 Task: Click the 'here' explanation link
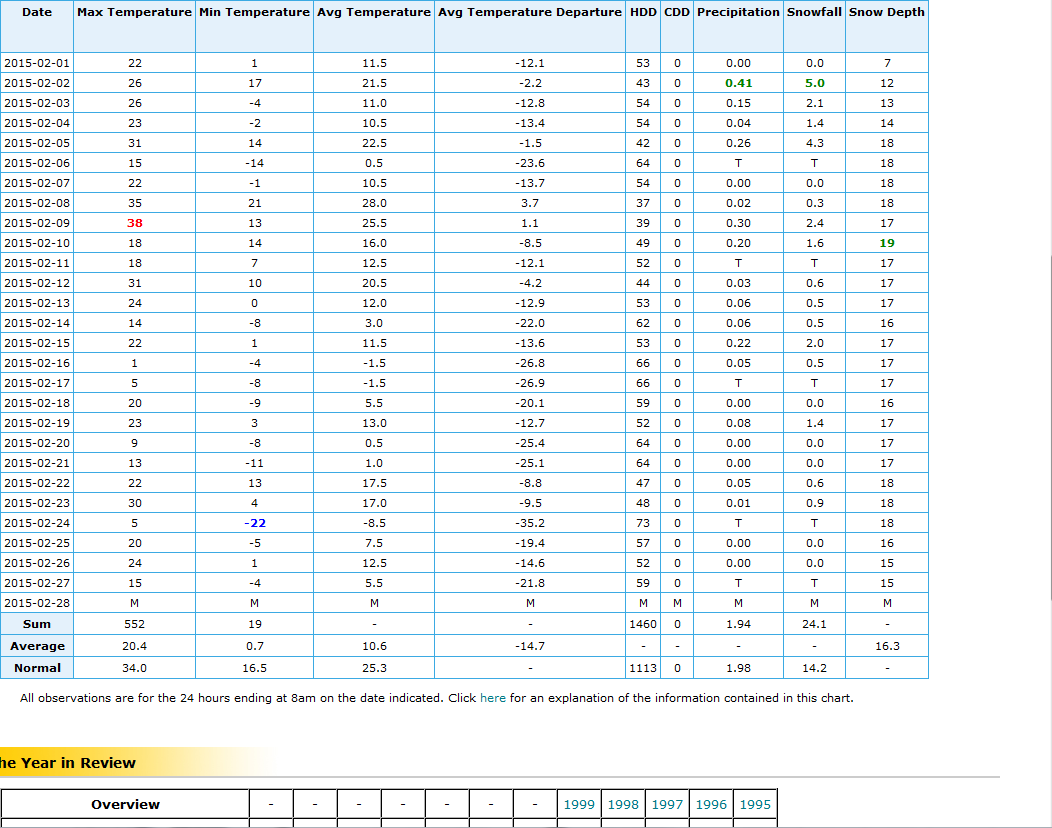(492, 698)
